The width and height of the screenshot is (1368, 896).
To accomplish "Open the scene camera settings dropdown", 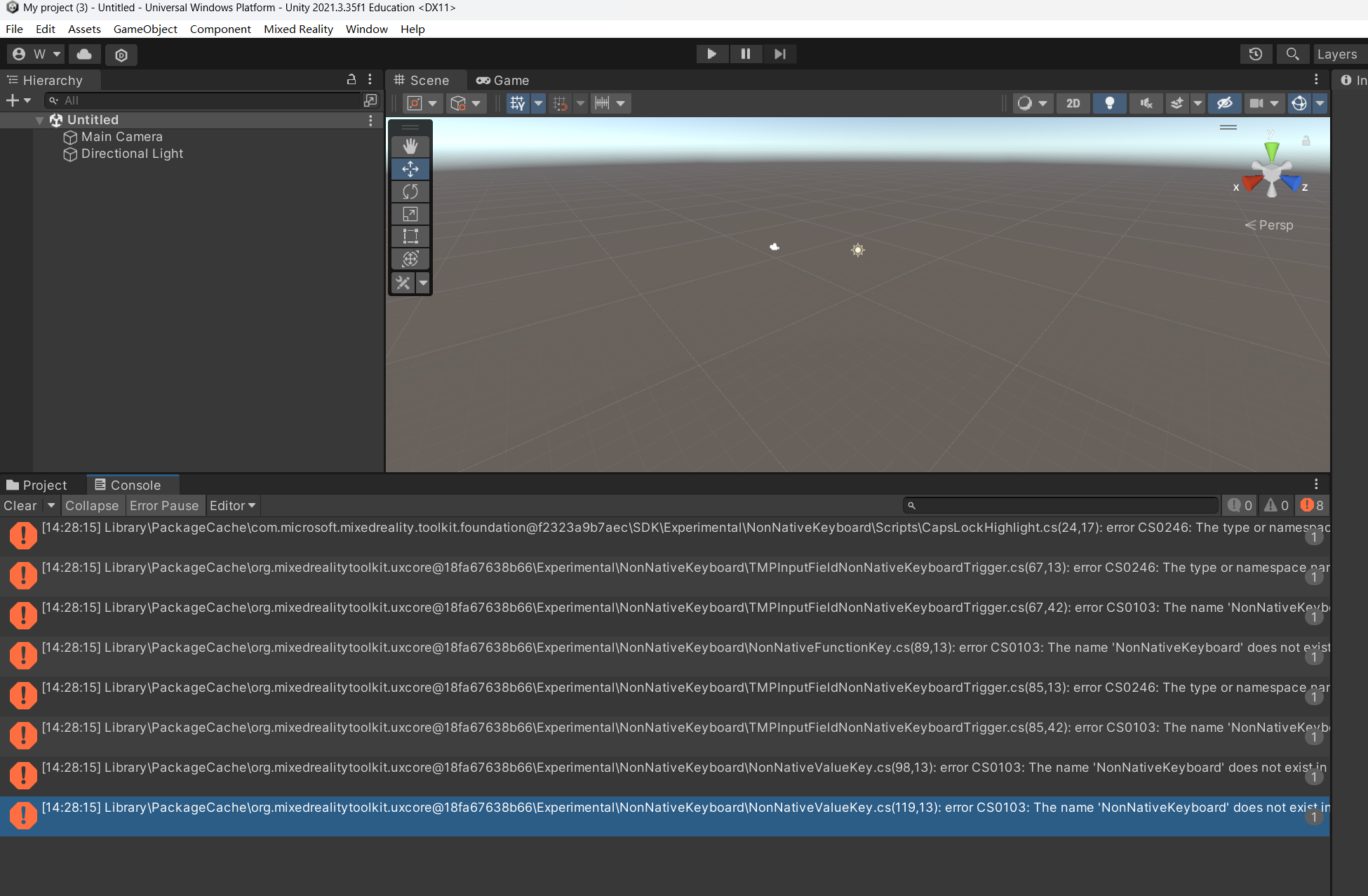I will click(1264, 103).
